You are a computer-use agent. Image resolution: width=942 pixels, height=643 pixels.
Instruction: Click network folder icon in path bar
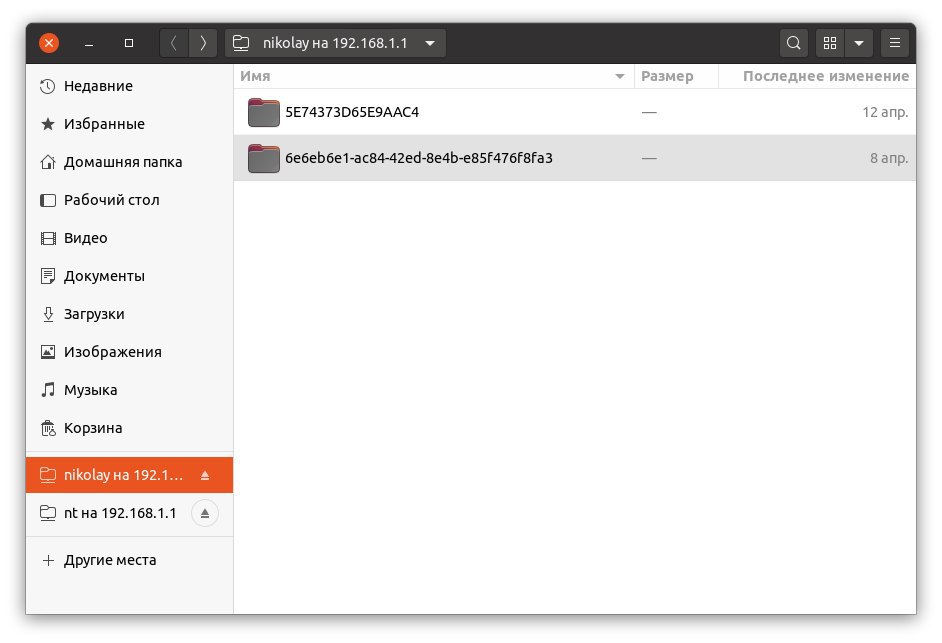pos(241,43)
